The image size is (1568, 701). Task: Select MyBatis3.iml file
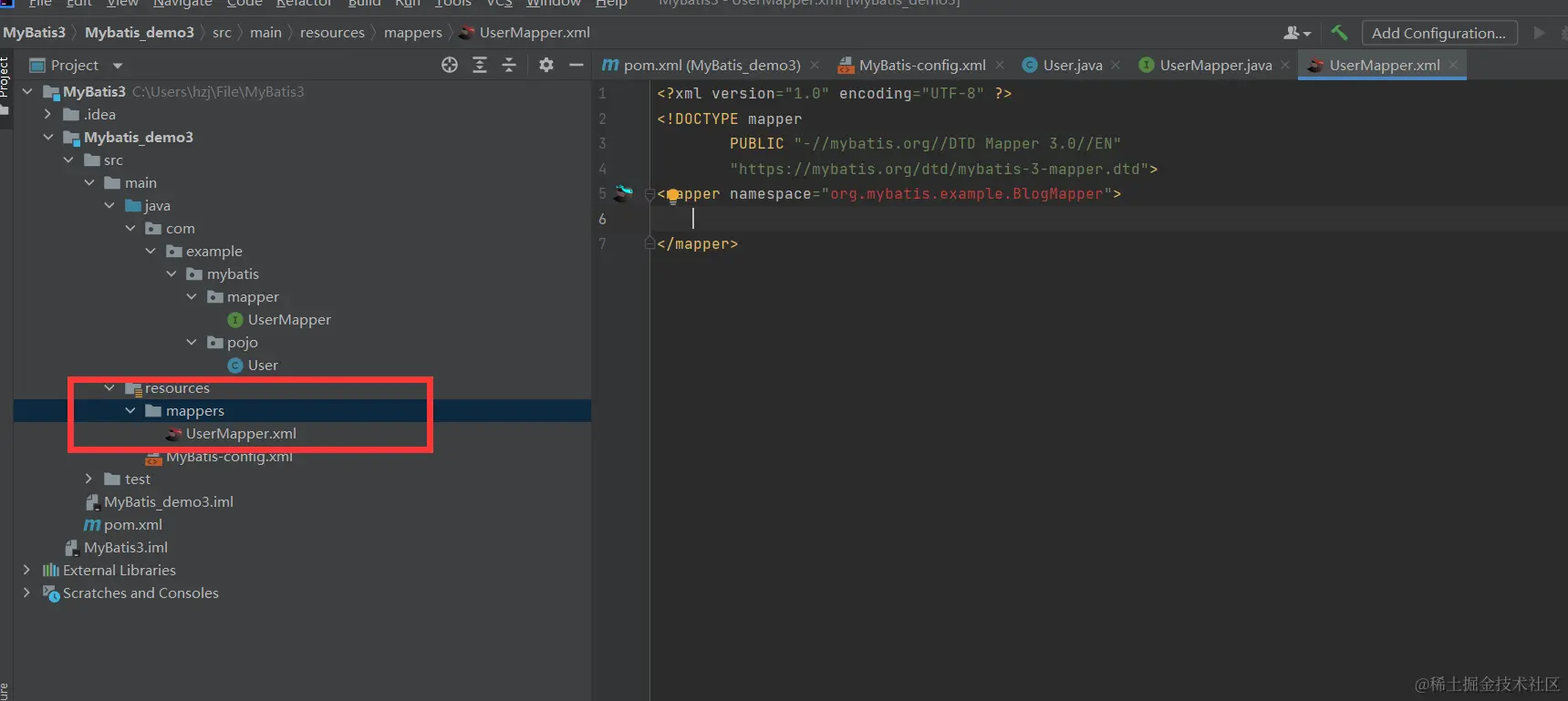tap(116, 547)
